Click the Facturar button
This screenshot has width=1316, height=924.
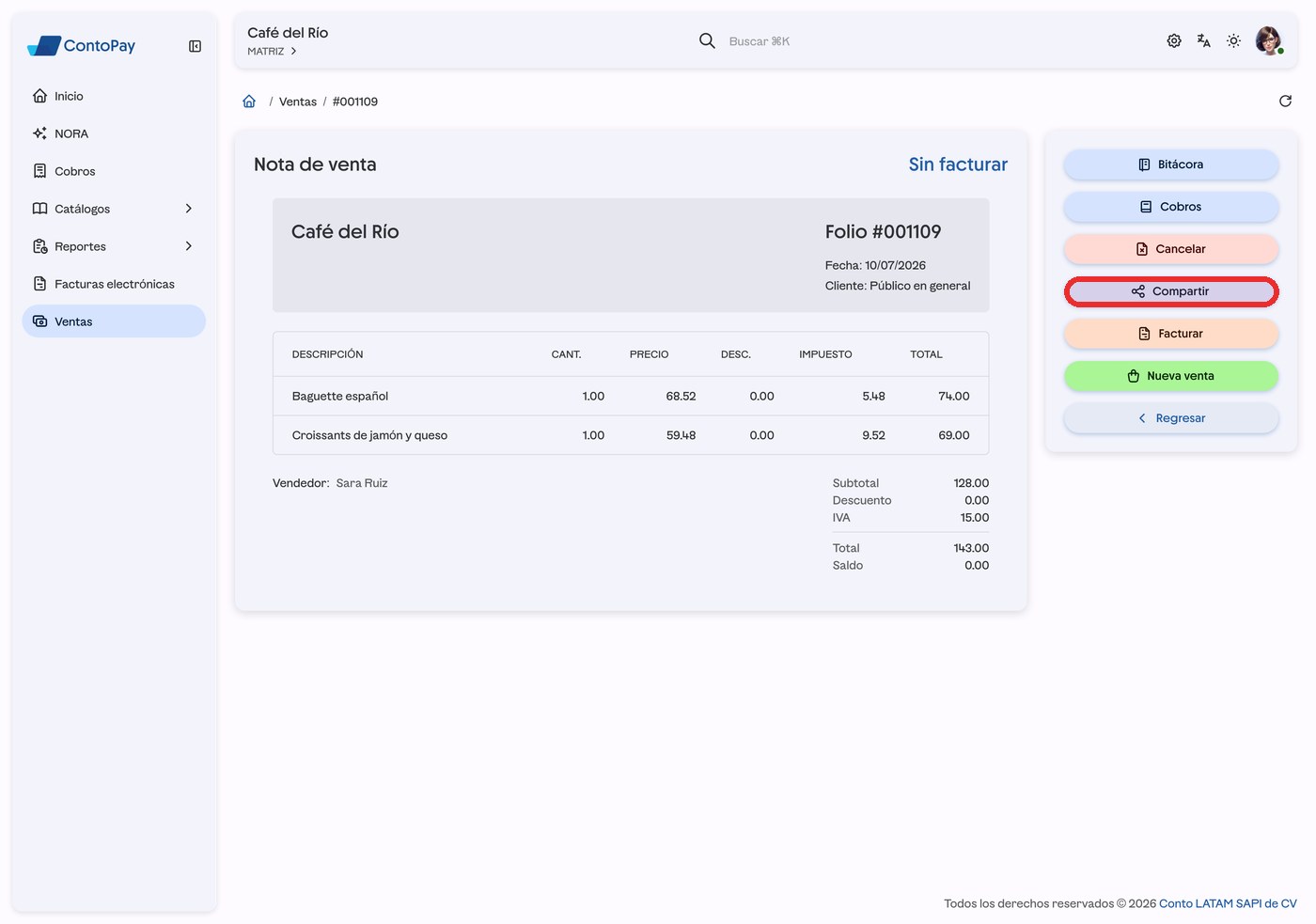click(1171, 334)
